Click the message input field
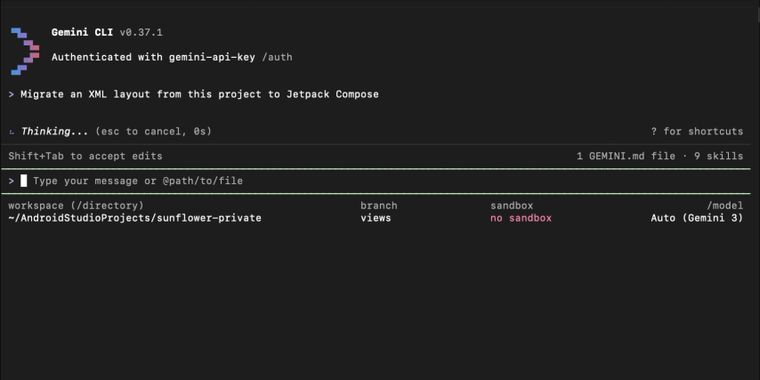The image size is (760, 380). tap(376, 181)
